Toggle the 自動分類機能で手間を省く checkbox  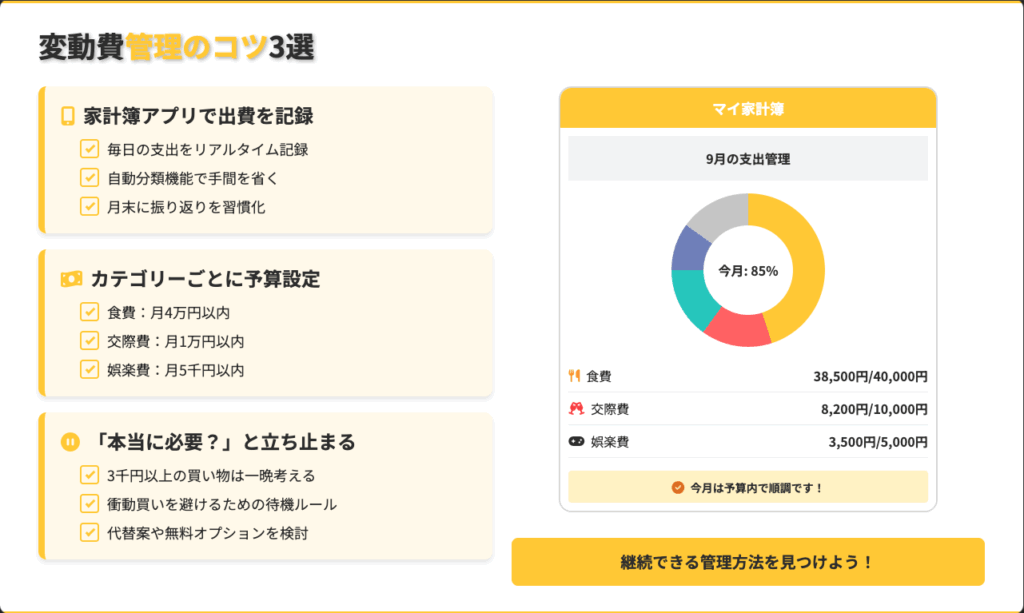coord(89,178)
